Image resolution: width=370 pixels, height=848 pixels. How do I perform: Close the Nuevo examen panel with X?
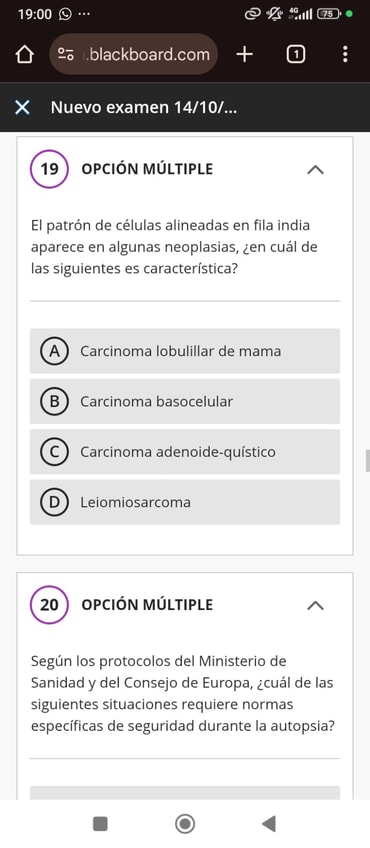click(22, 108)
